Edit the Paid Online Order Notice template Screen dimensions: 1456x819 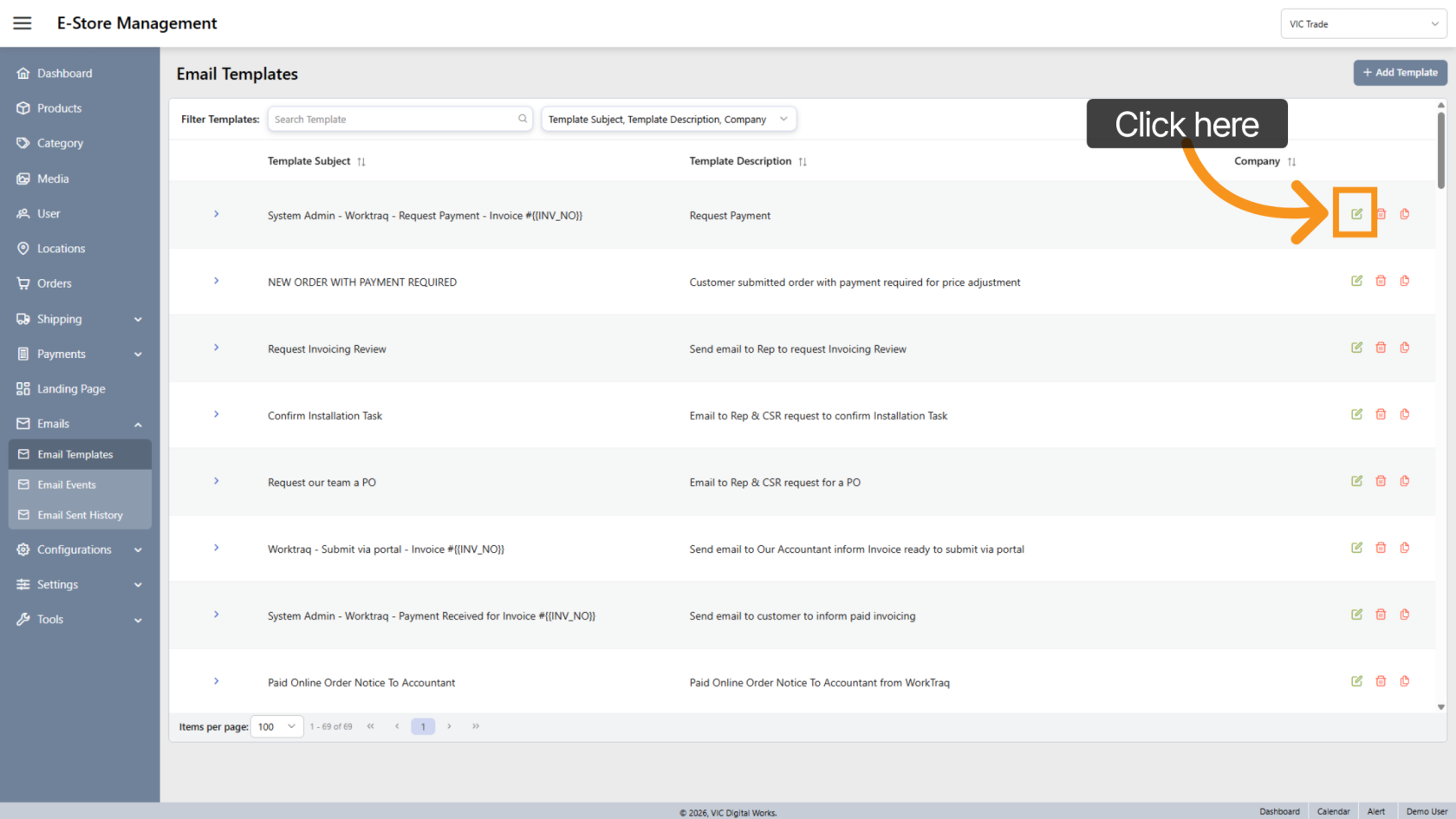1356,681
